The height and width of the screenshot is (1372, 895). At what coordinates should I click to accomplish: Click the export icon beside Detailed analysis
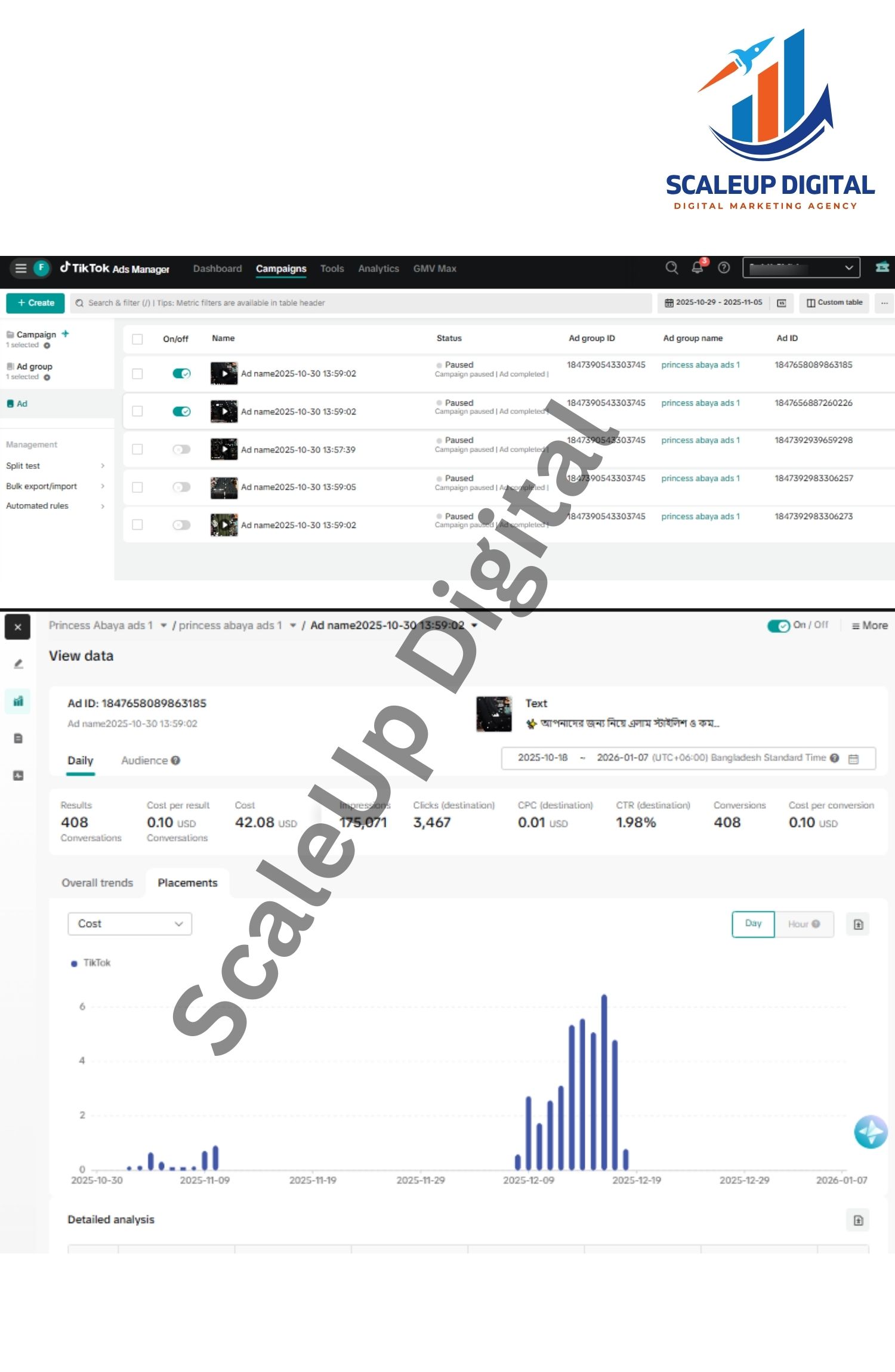click(858, 1220)
